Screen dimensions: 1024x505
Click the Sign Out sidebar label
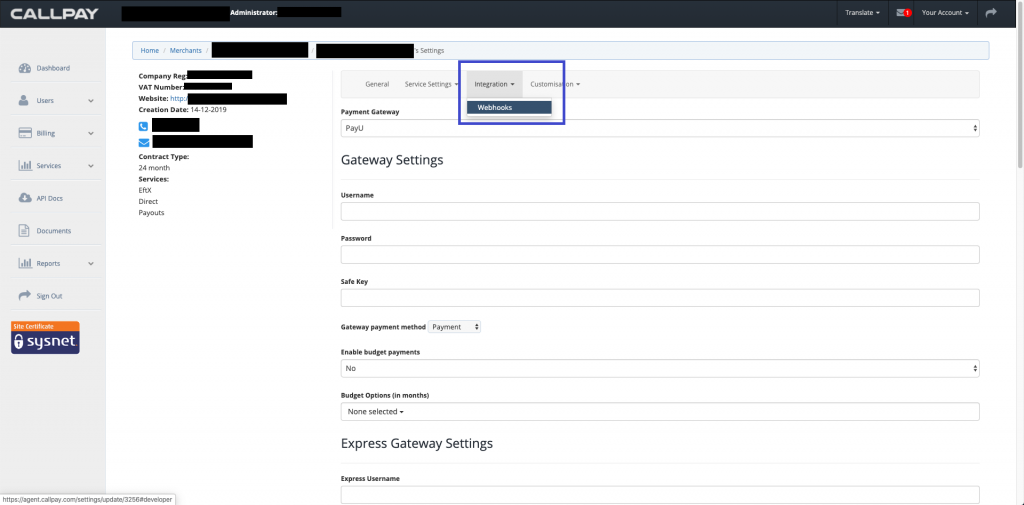[x=49, y=296]
